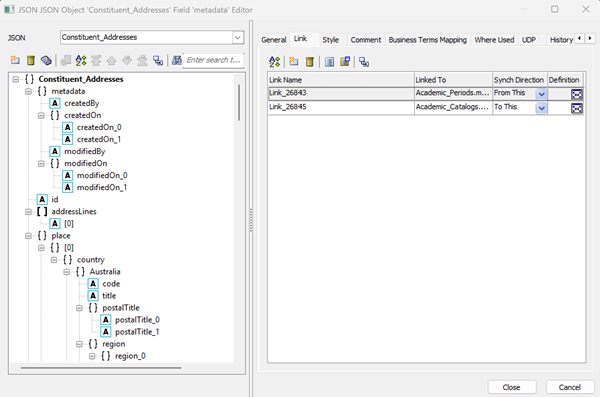Switch to the General tab

click(x=274, y=40)
